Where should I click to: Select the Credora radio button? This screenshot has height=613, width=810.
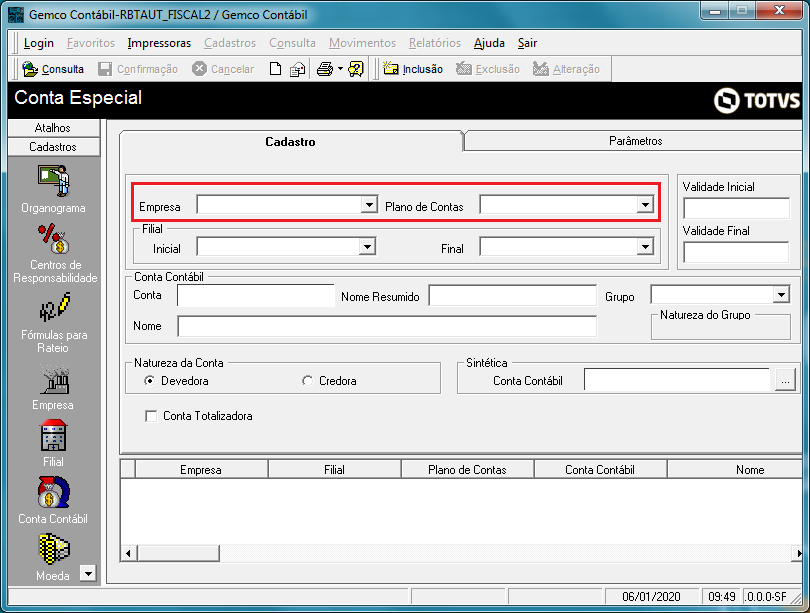(307, 381)
